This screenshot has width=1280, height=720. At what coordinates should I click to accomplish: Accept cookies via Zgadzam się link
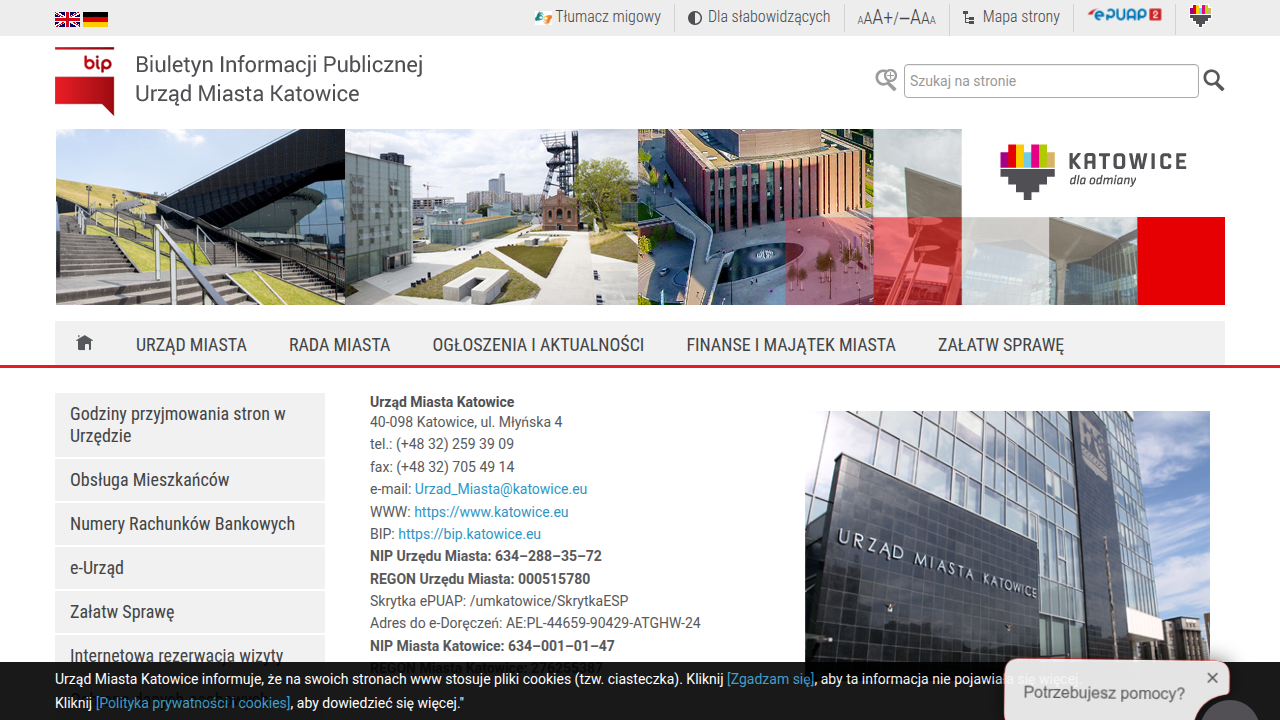tap(770, 679)
